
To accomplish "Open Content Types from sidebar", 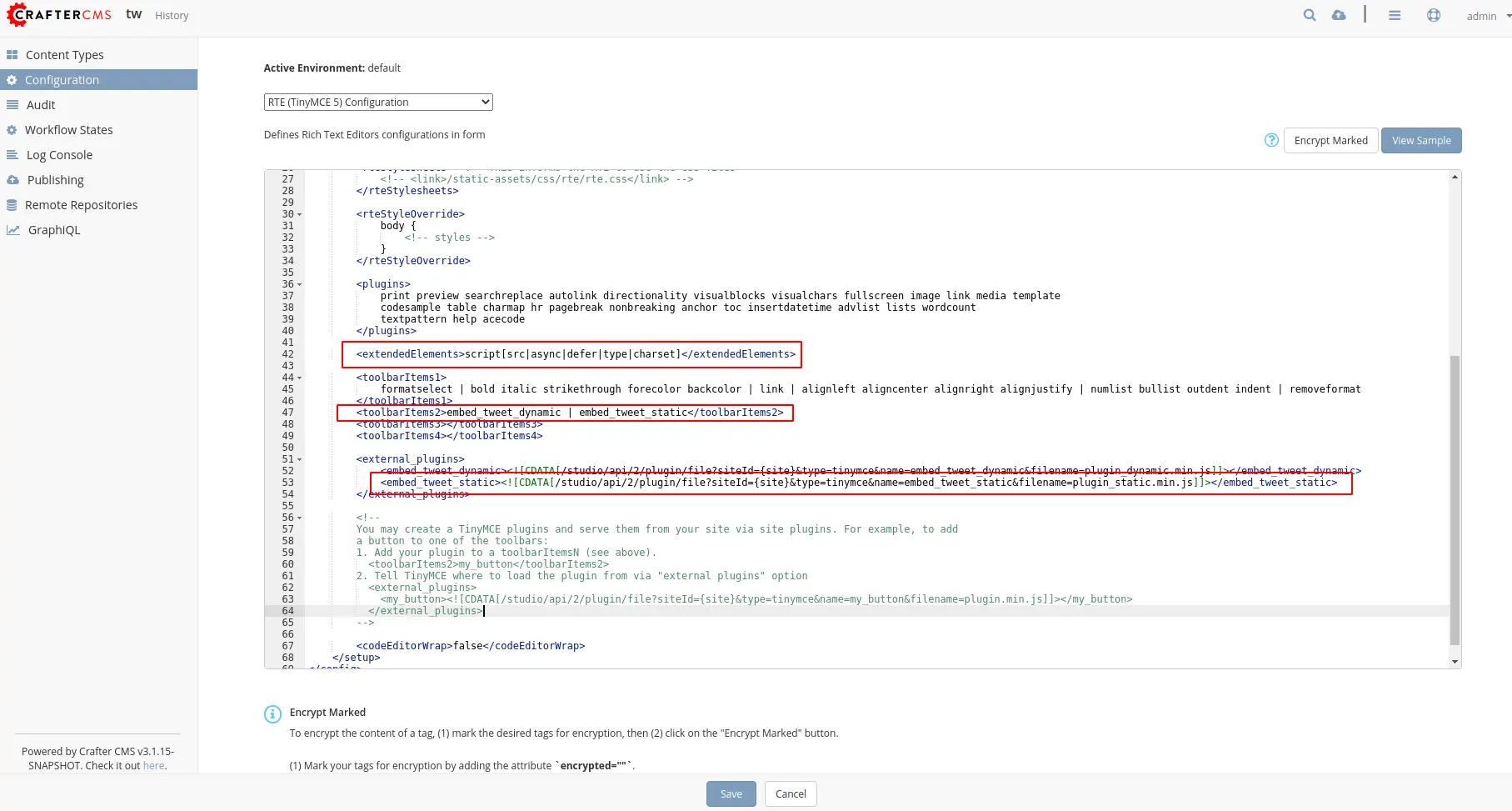I will [x=64, y=55].
